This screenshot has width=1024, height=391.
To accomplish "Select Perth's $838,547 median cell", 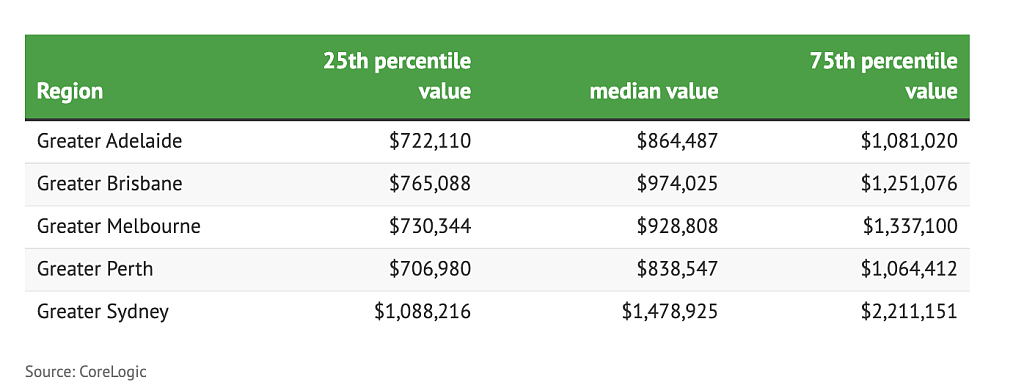I will click(x=677, y=268).
